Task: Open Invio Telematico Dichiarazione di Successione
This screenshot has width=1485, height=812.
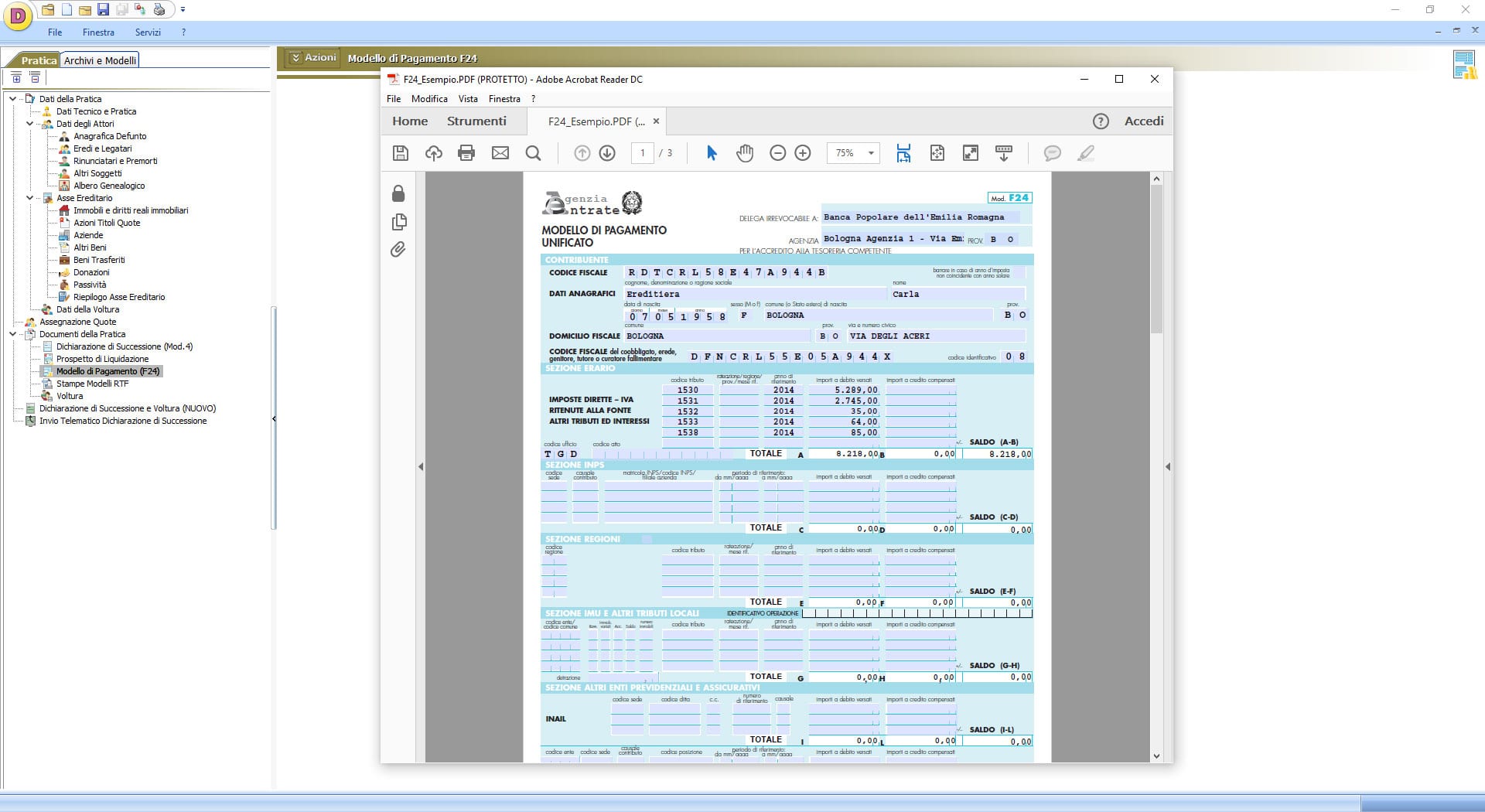Action: pos(123,421)
